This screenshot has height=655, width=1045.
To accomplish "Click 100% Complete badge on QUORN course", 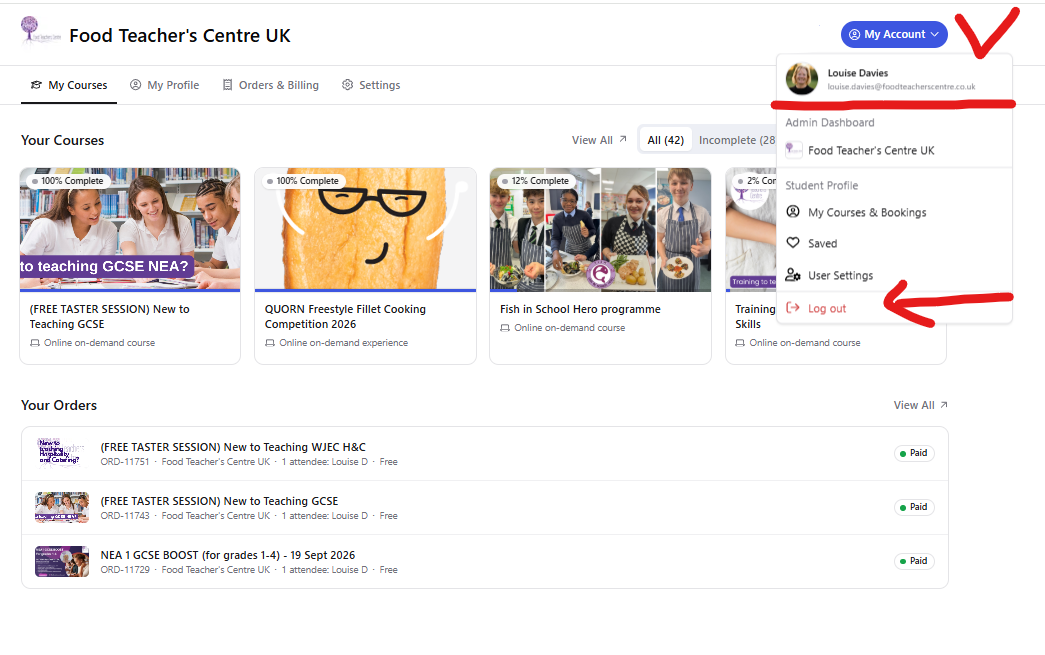I will point(303,181).
